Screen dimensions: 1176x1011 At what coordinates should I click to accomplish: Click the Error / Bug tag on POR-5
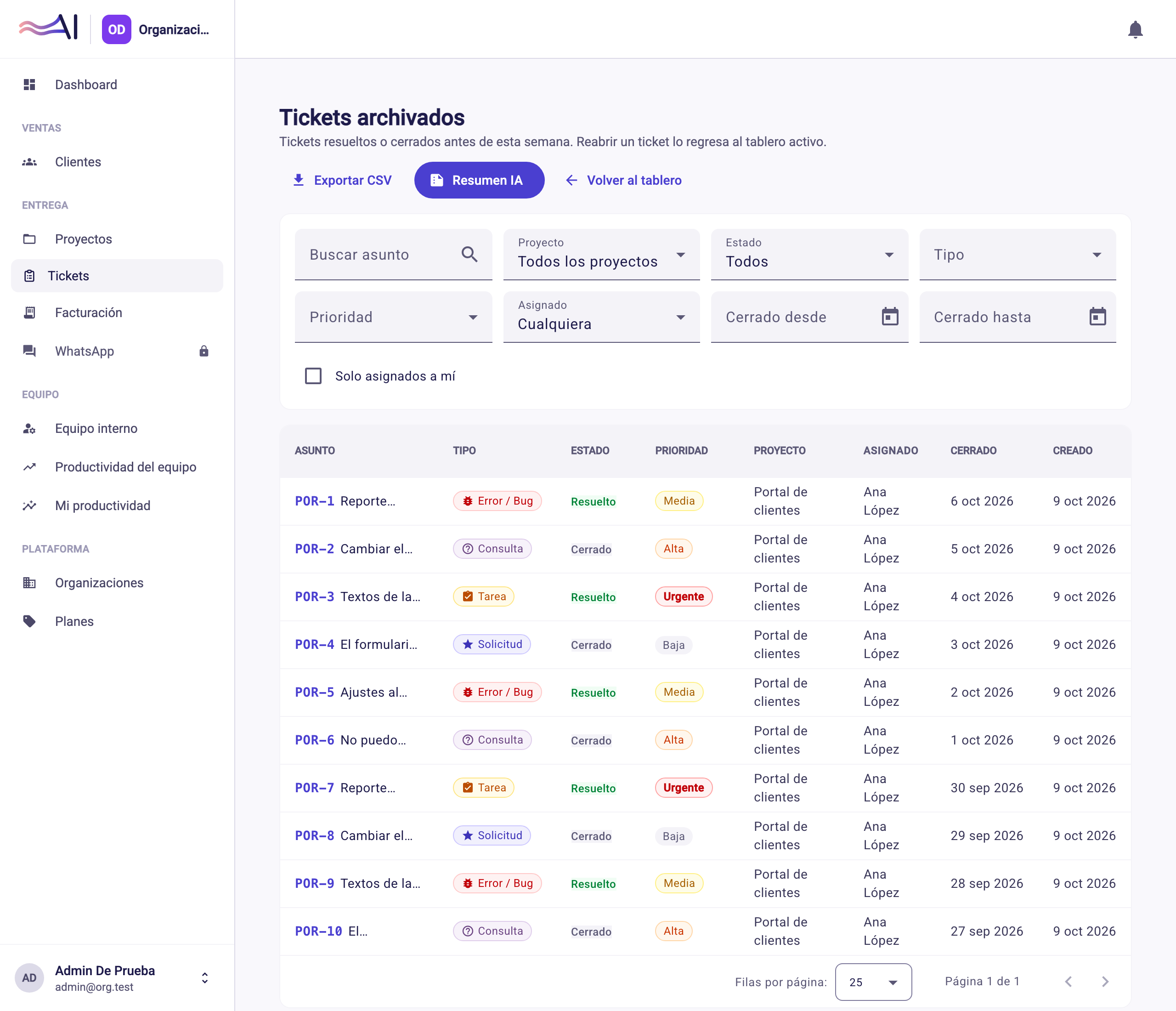point(497,692)
